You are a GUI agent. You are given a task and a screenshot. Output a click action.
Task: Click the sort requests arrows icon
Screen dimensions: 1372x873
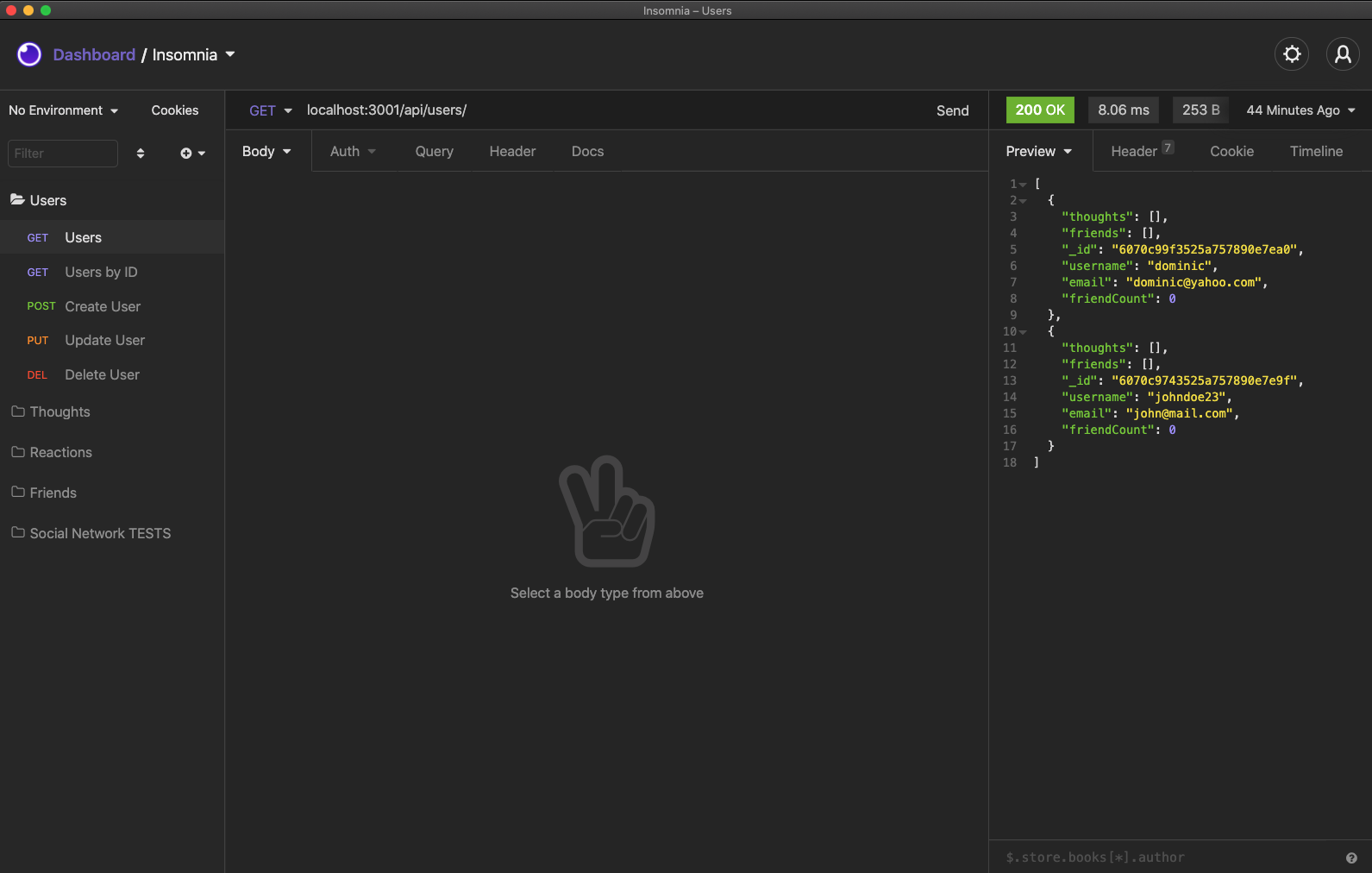pyautogui.click(x=141, y=154)
